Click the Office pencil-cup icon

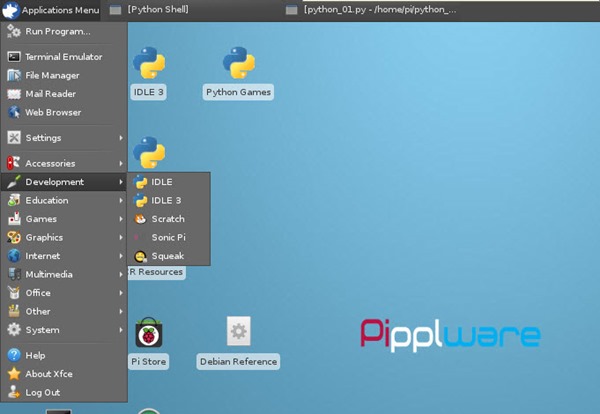14,293
